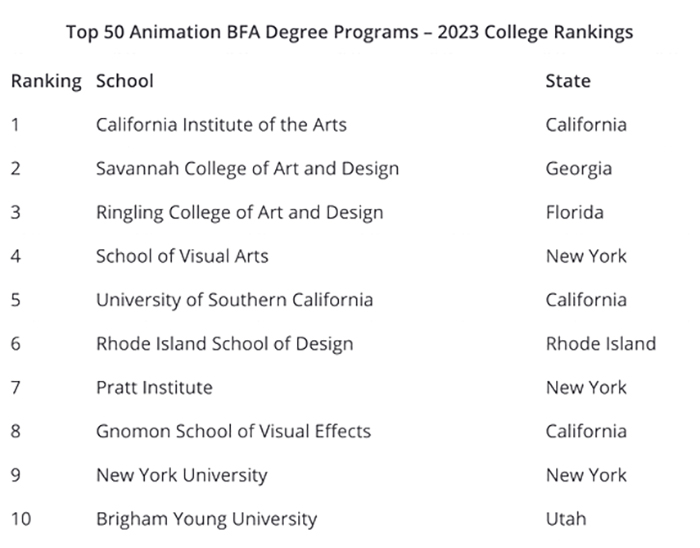This screenshot has width=700, height=548.
Task: Select the Ranking column header
Action: [46, 82]
